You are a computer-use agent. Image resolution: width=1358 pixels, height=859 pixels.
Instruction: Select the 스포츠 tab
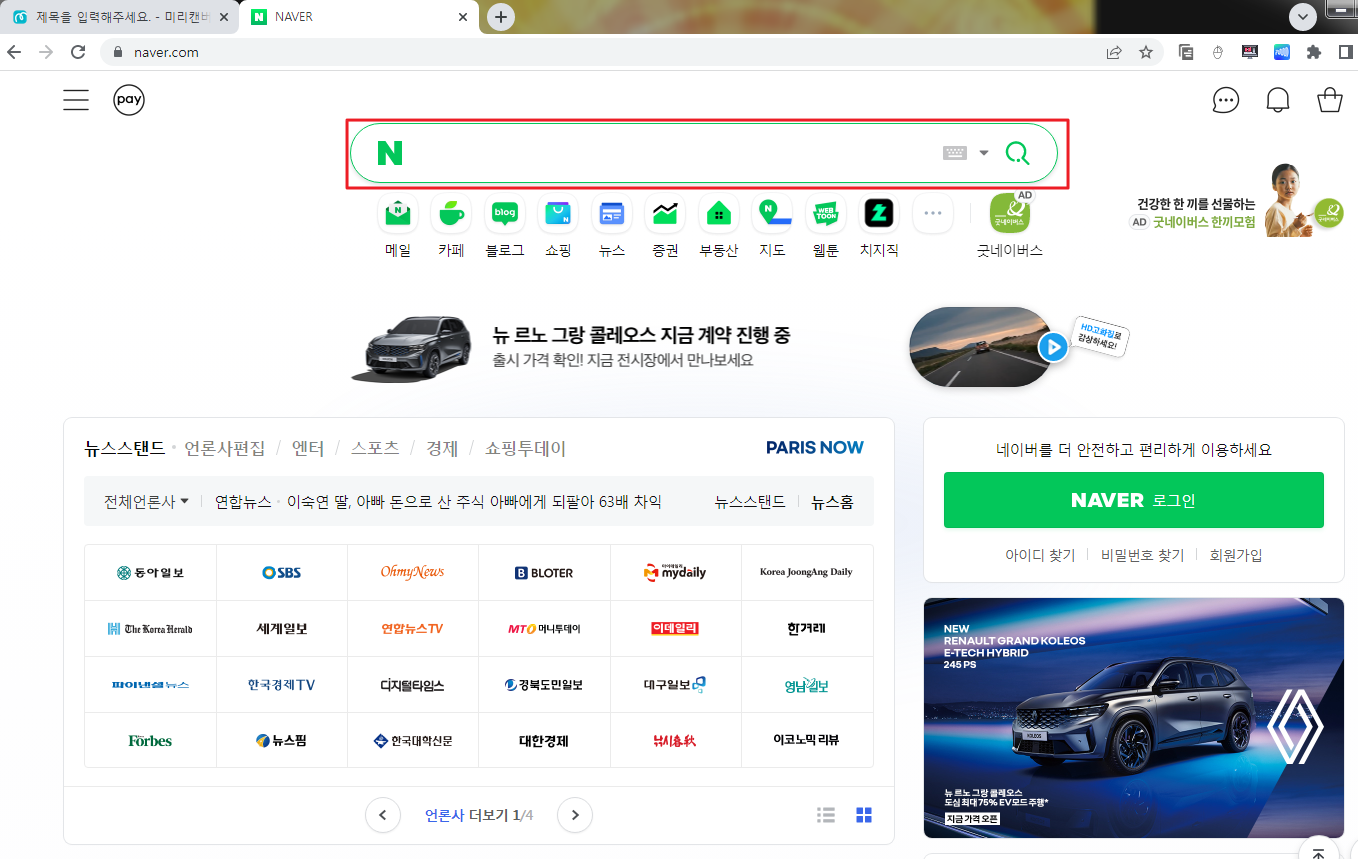(375, 449)
